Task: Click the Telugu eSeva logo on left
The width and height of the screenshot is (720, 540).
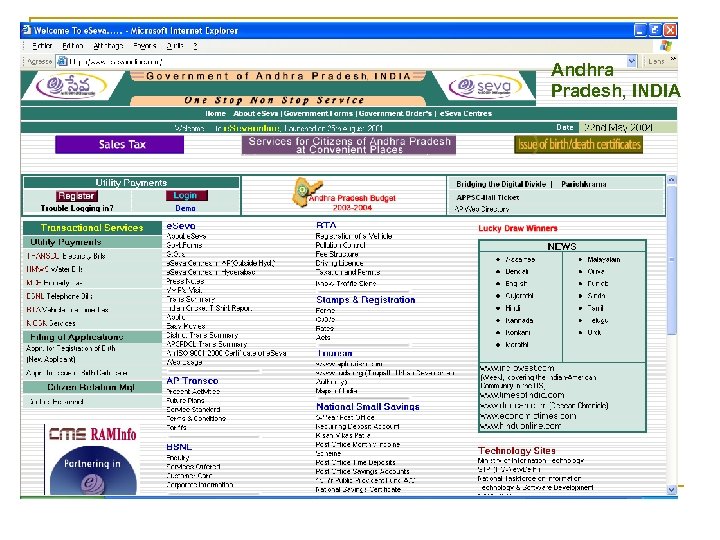Action: [x=72, y=86]
